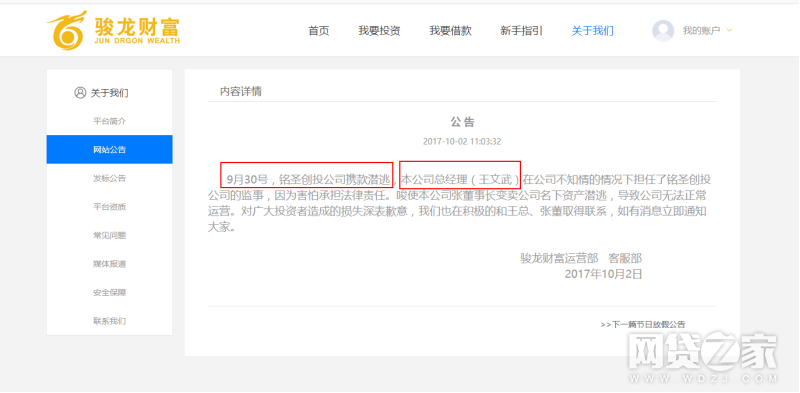The image size is (800, 393).
Task: Select 新手指引 in the top menu
Action: (521, 31)
